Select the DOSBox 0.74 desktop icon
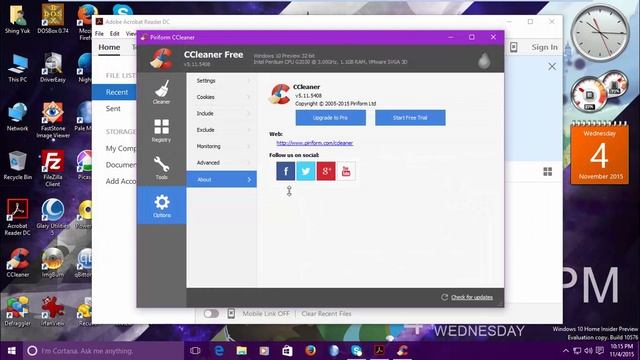The width and height of the screenshot is (640, 360). point(53,19)
